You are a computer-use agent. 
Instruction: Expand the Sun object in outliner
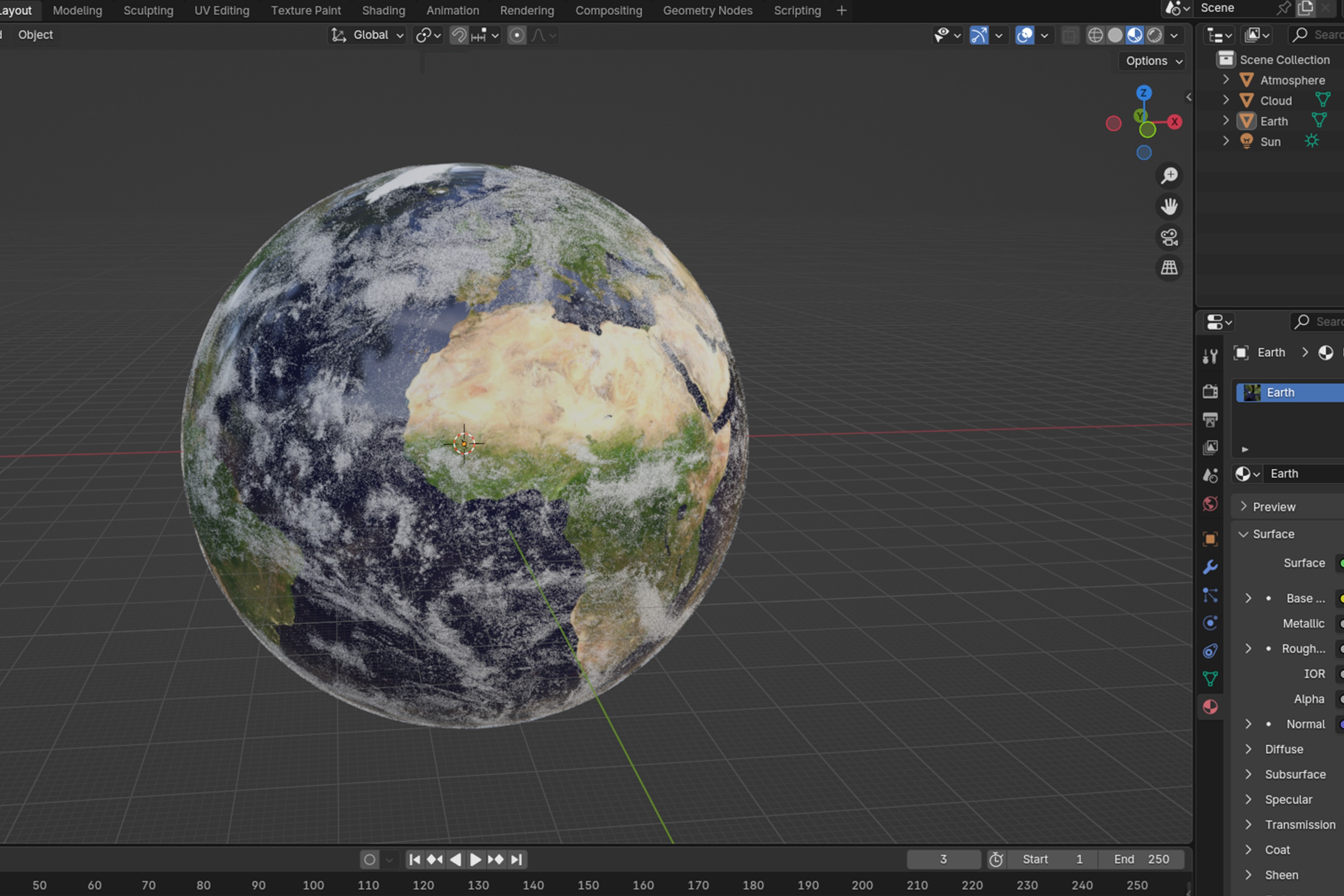click(1226, 141)
